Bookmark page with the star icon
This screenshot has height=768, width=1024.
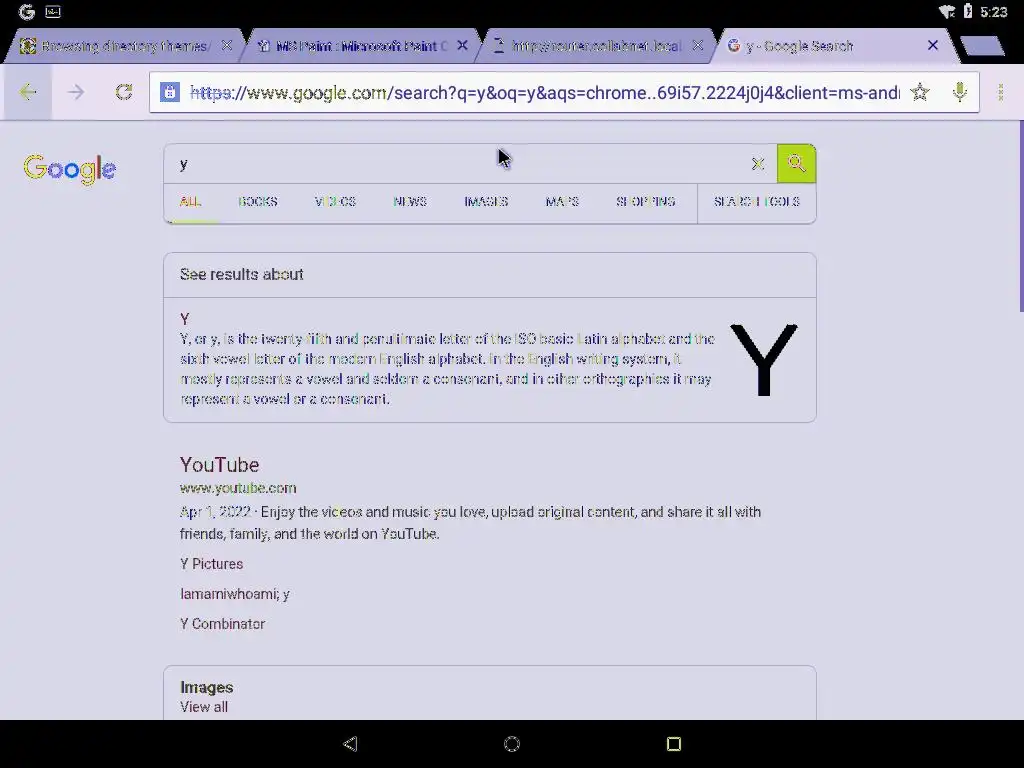920,92
